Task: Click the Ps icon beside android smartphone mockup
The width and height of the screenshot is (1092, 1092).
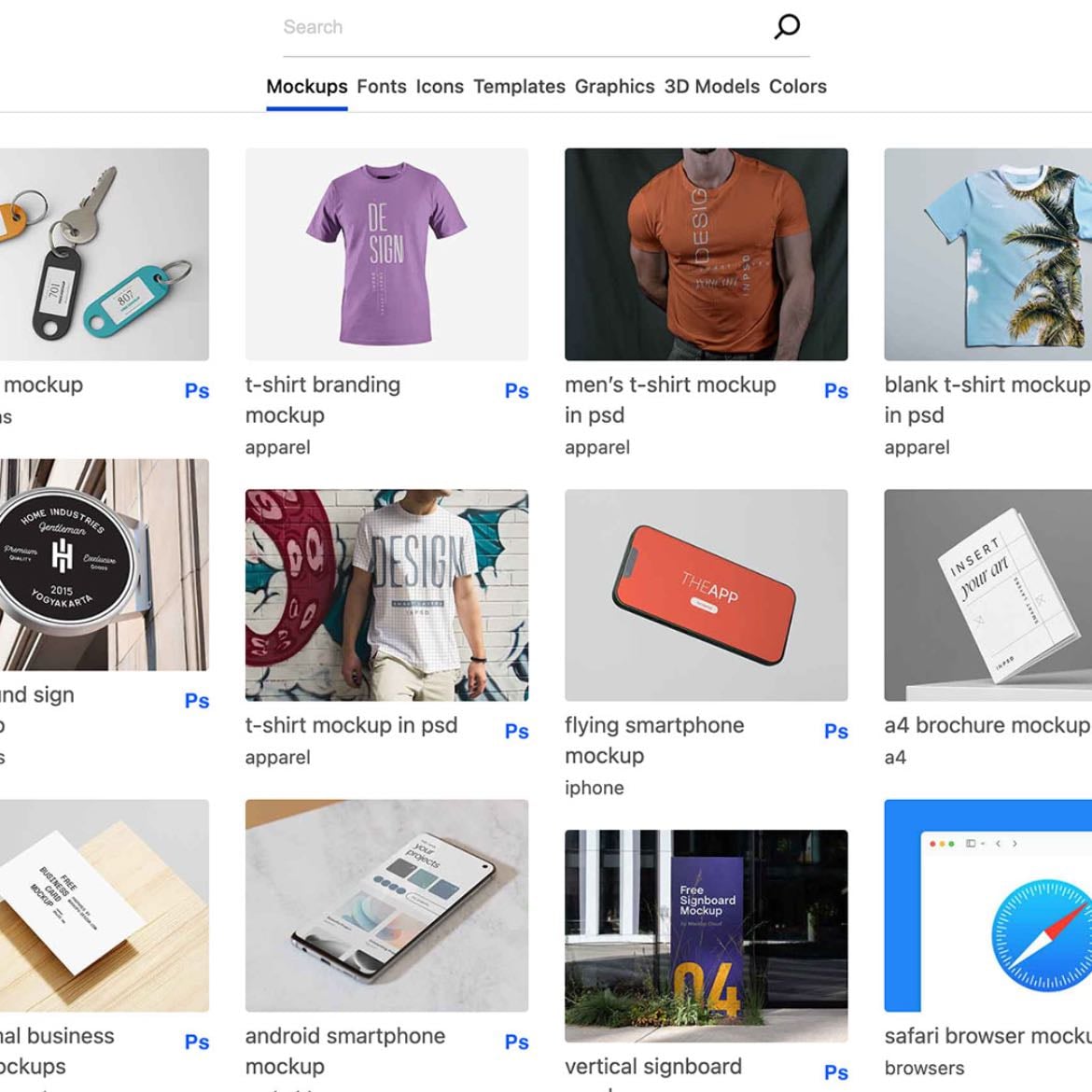Action: pos(517,1042)
